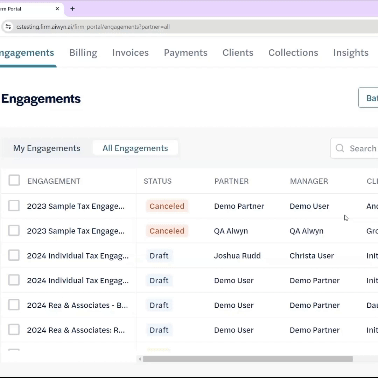Click Demo User manager cell in first row
Screen dimensions: 378x378
pyautogui.click(x=309, y=206)
